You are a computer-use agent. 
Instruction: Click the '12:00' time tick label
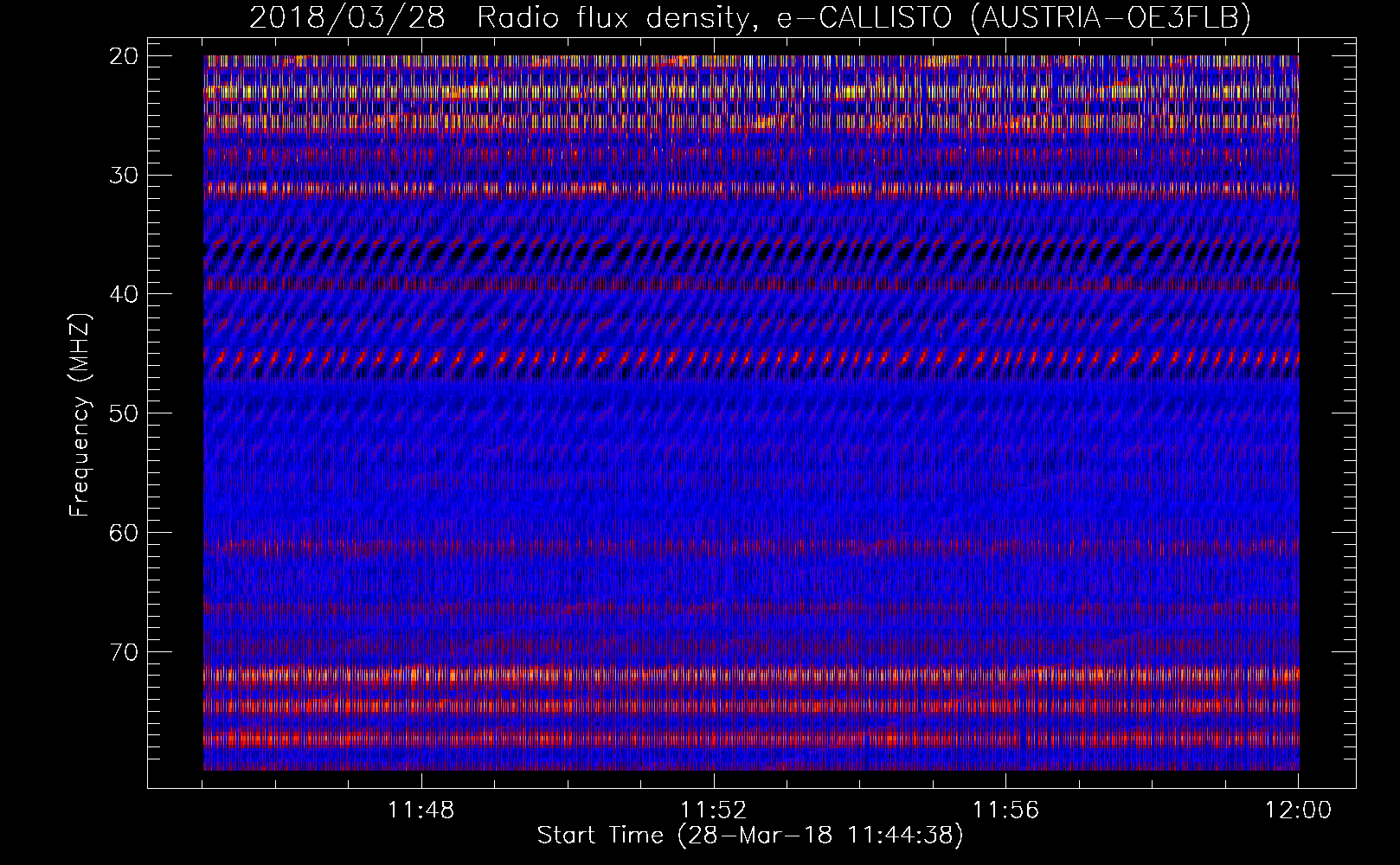pyautogui.click(x=1298, y=811)
